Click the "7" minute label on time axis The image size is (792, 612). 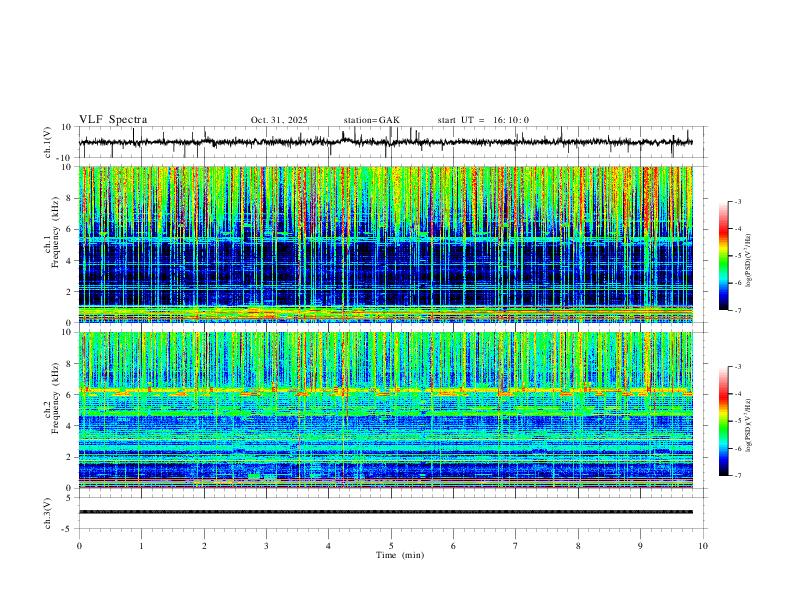(x=516, y=546)
